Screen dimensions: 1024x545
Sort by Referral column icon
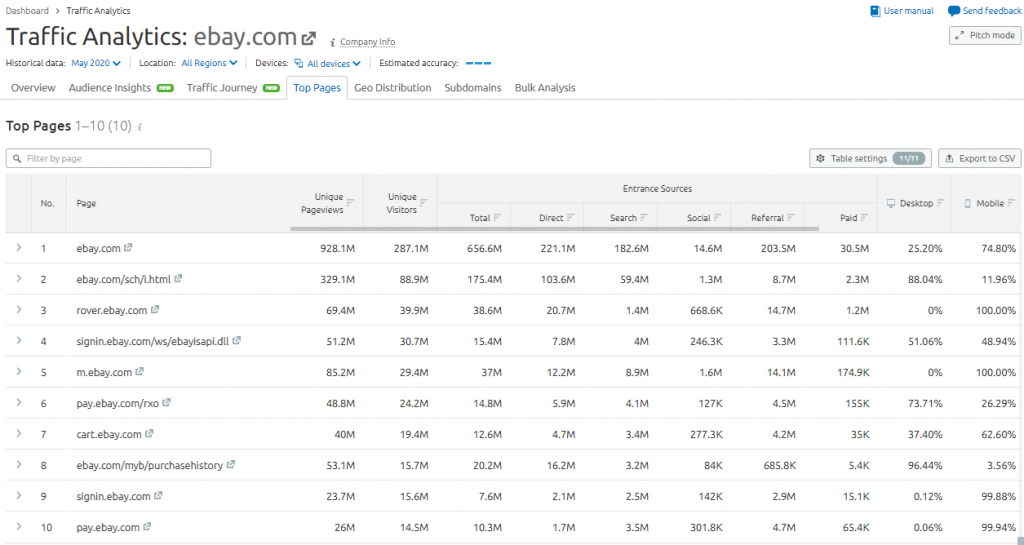(x=791, y=217)
